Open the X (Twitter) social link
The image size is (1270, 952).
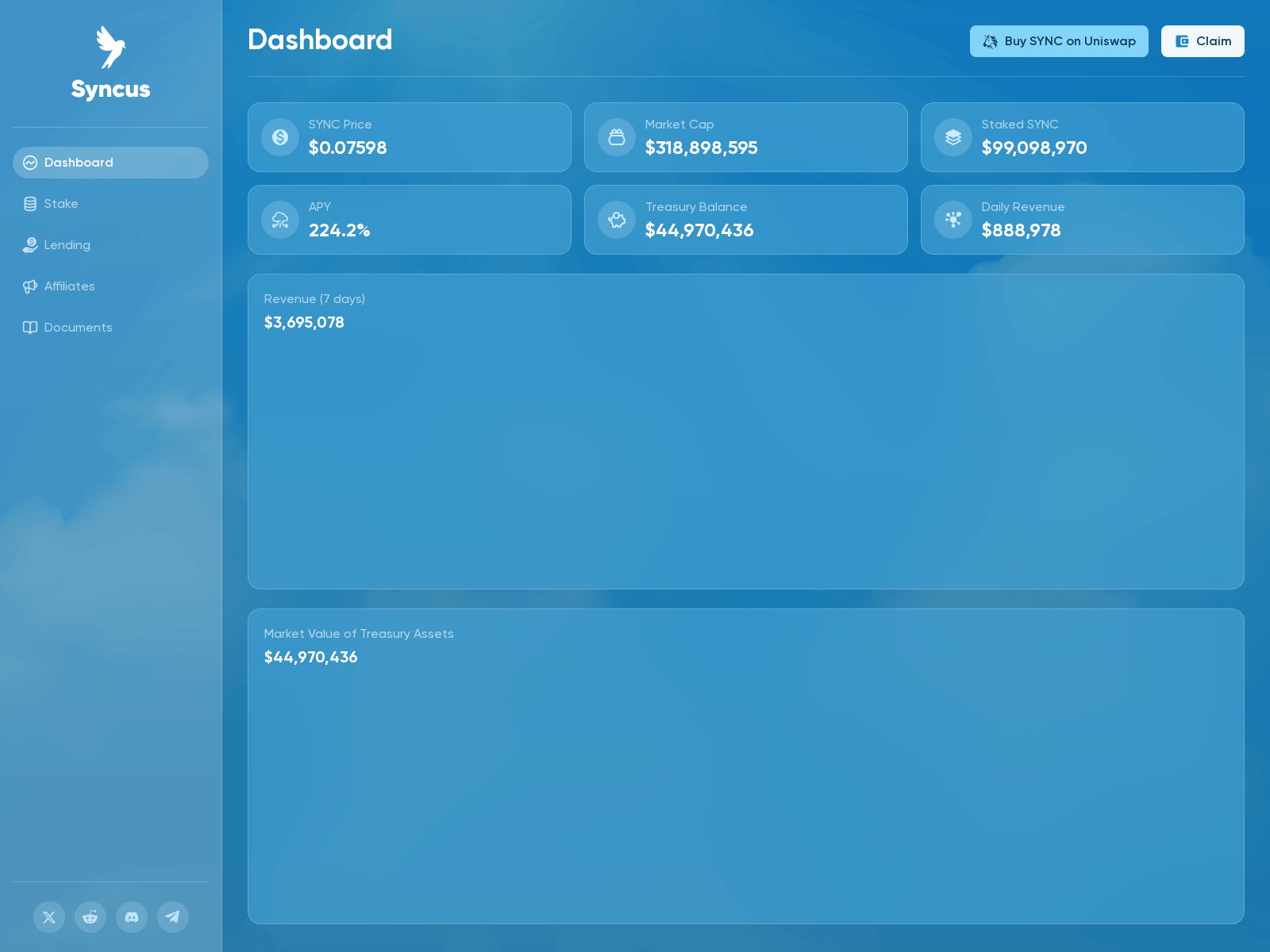pyautogui.click(x=49, y=917)
